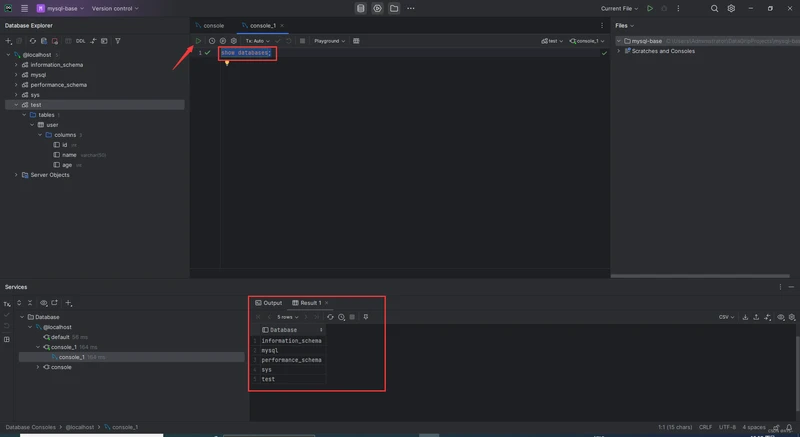
Task: Expand Scratches and Consoles in Files
Action: 619,51
